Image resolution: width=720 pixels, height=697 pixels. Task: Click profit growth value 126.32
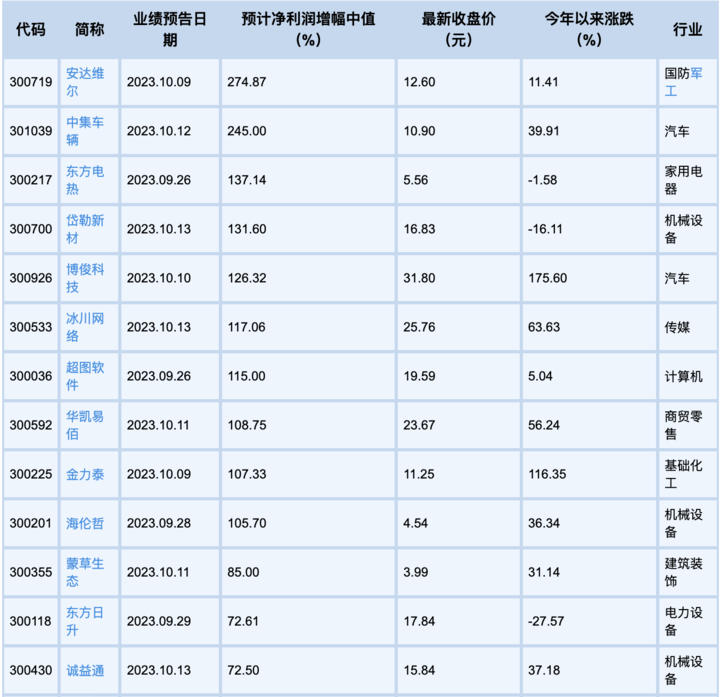click(x=247, y=278)
